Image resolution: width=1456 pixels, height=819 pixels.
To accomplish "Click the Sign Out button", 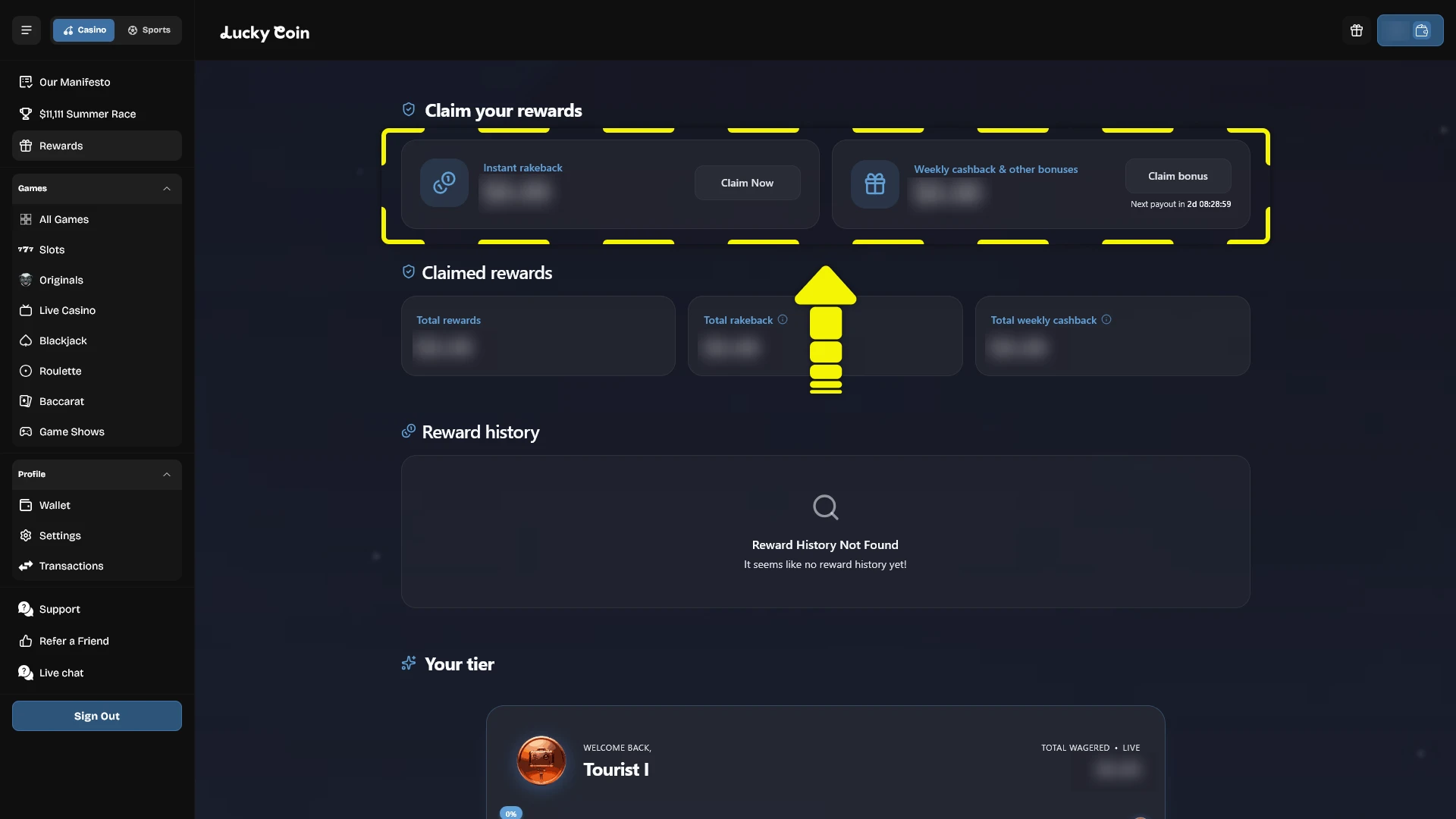I will pos(97,716).
